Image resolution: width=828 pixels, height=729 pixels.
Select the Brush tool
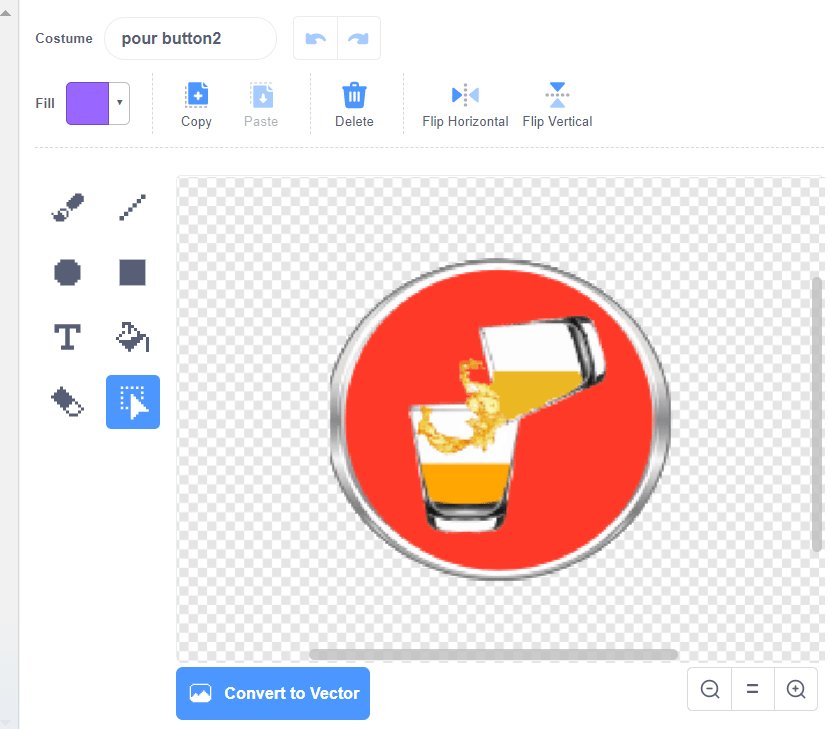pos(68,207)
